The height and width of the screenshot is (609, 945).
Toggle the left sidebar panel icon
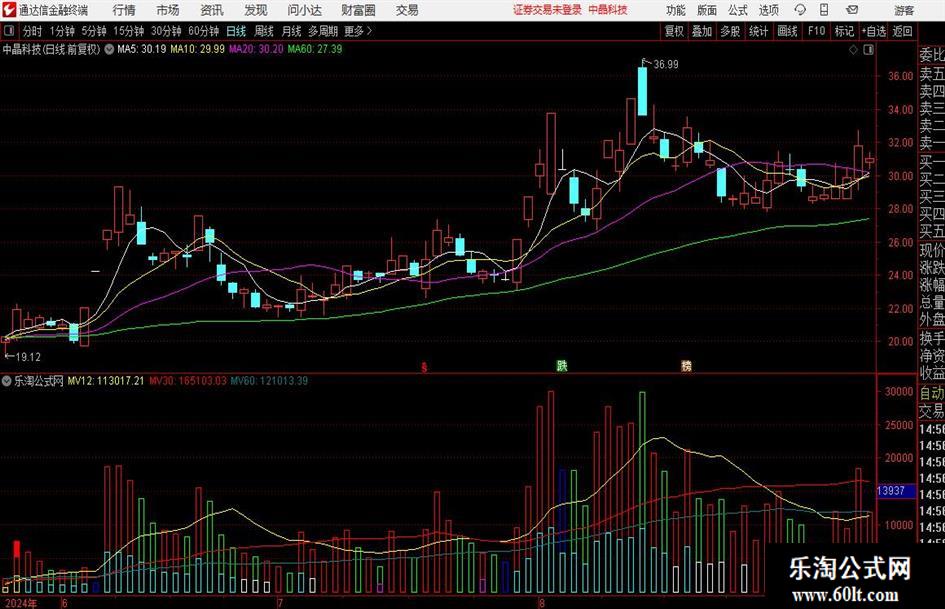[9, 31]
